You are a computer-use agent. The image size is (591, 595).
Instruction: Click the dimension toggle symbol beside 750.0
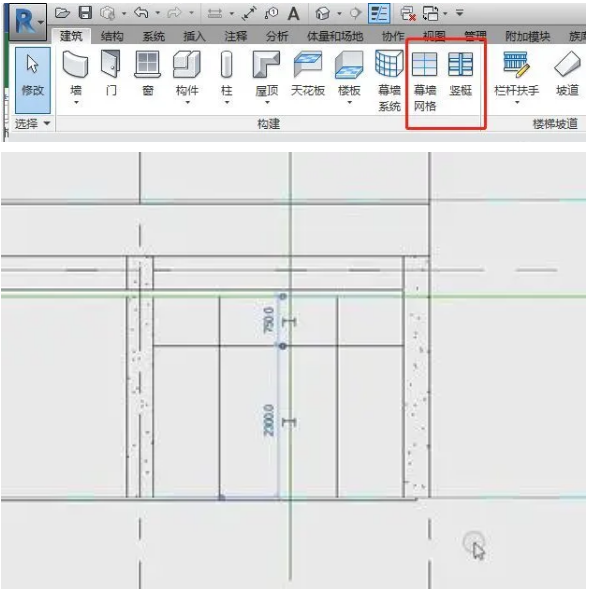coord(289,323)
